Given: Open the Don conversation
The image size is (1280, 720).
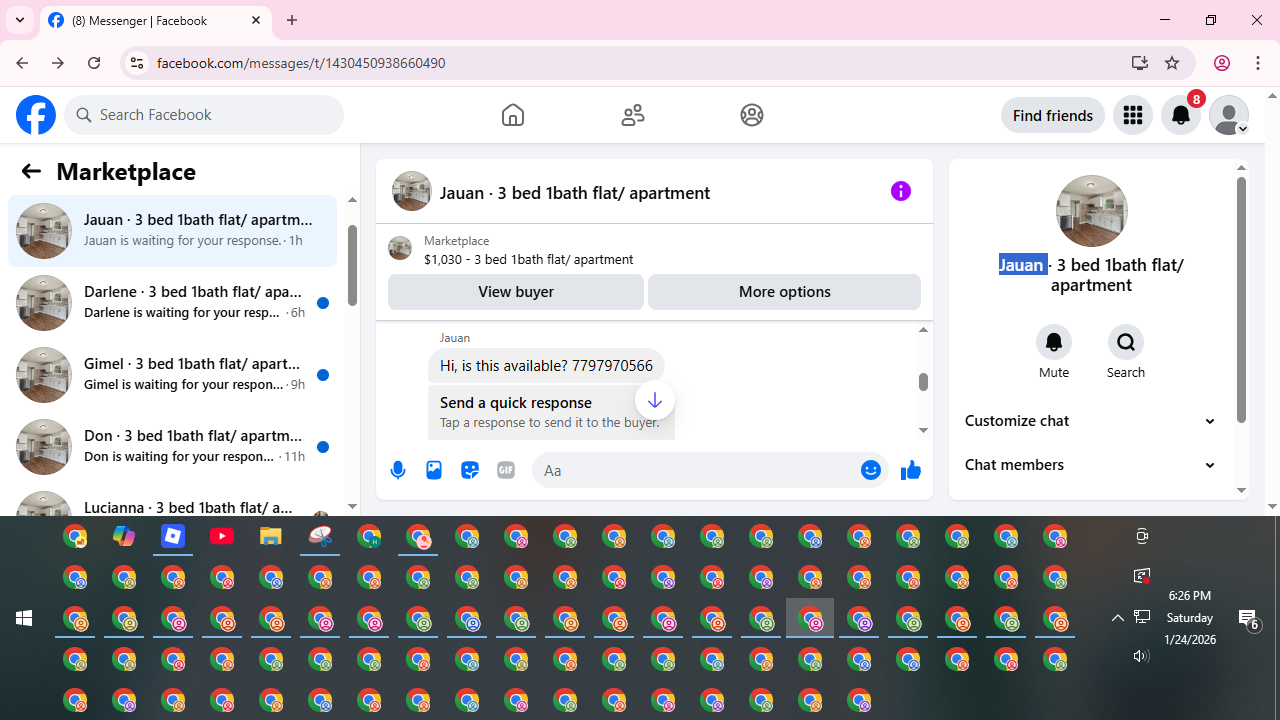Looking at the screenshot, I should point(173,447).
